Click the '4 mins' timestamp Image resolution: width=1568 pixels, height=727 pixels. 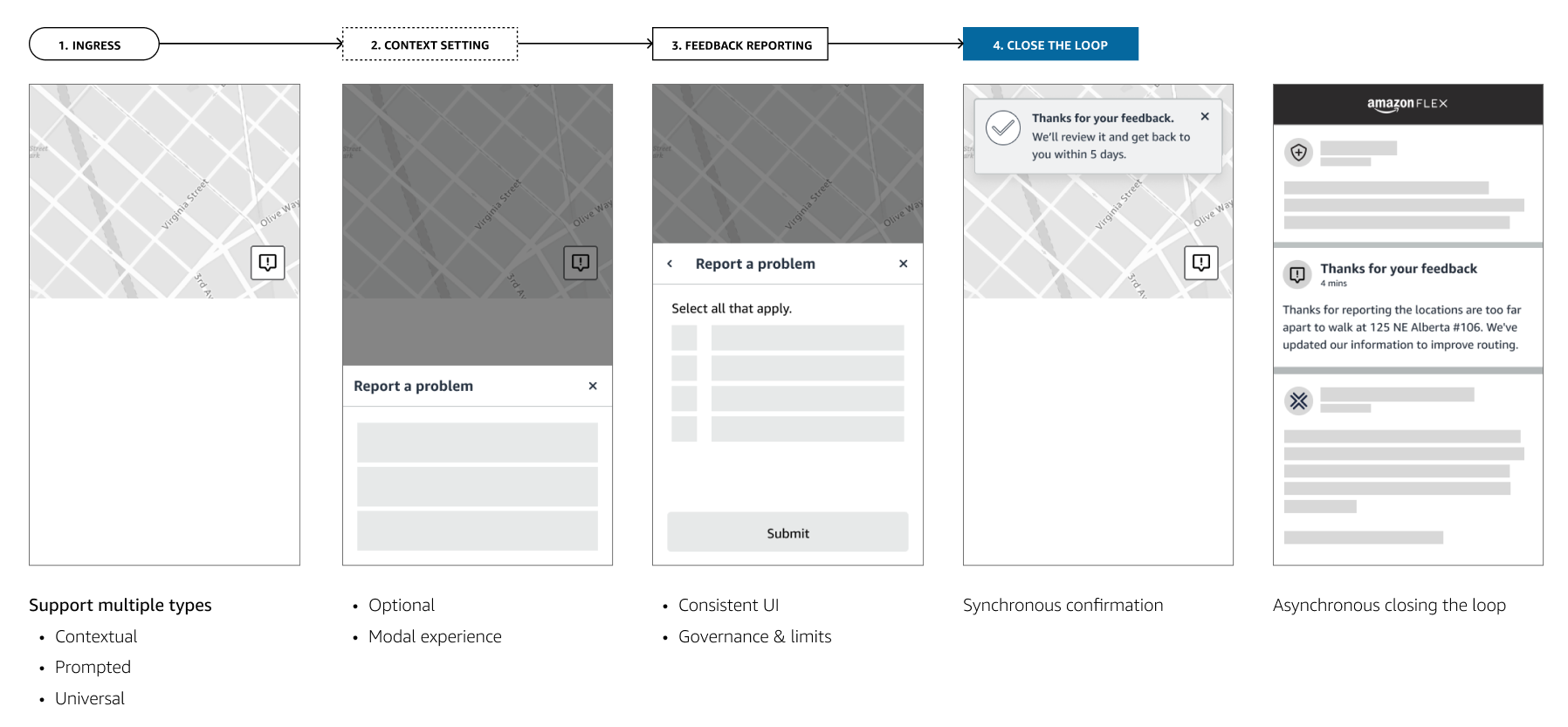pos(1333,284)
